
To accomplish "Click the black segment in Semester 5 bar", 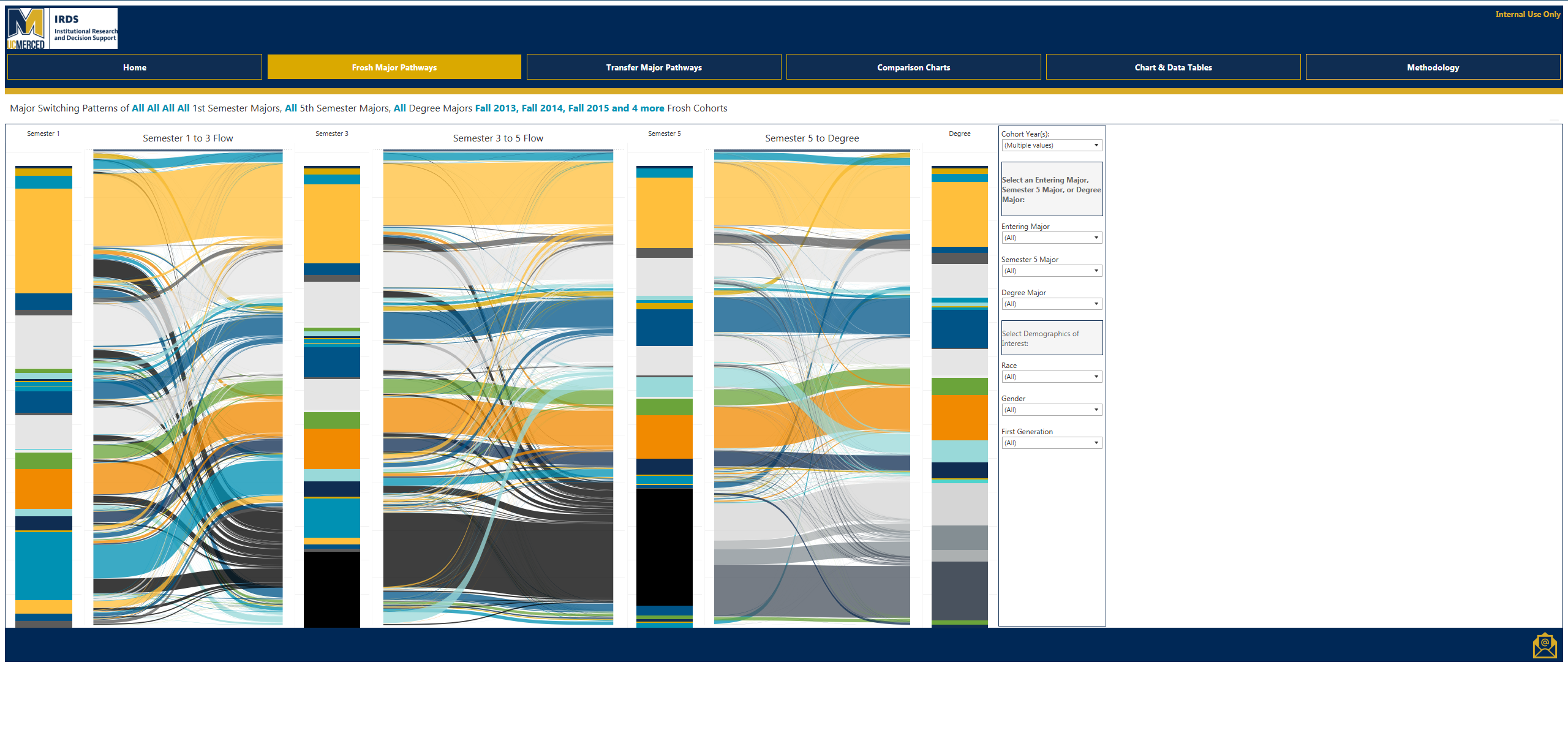I will click(664, 546).
